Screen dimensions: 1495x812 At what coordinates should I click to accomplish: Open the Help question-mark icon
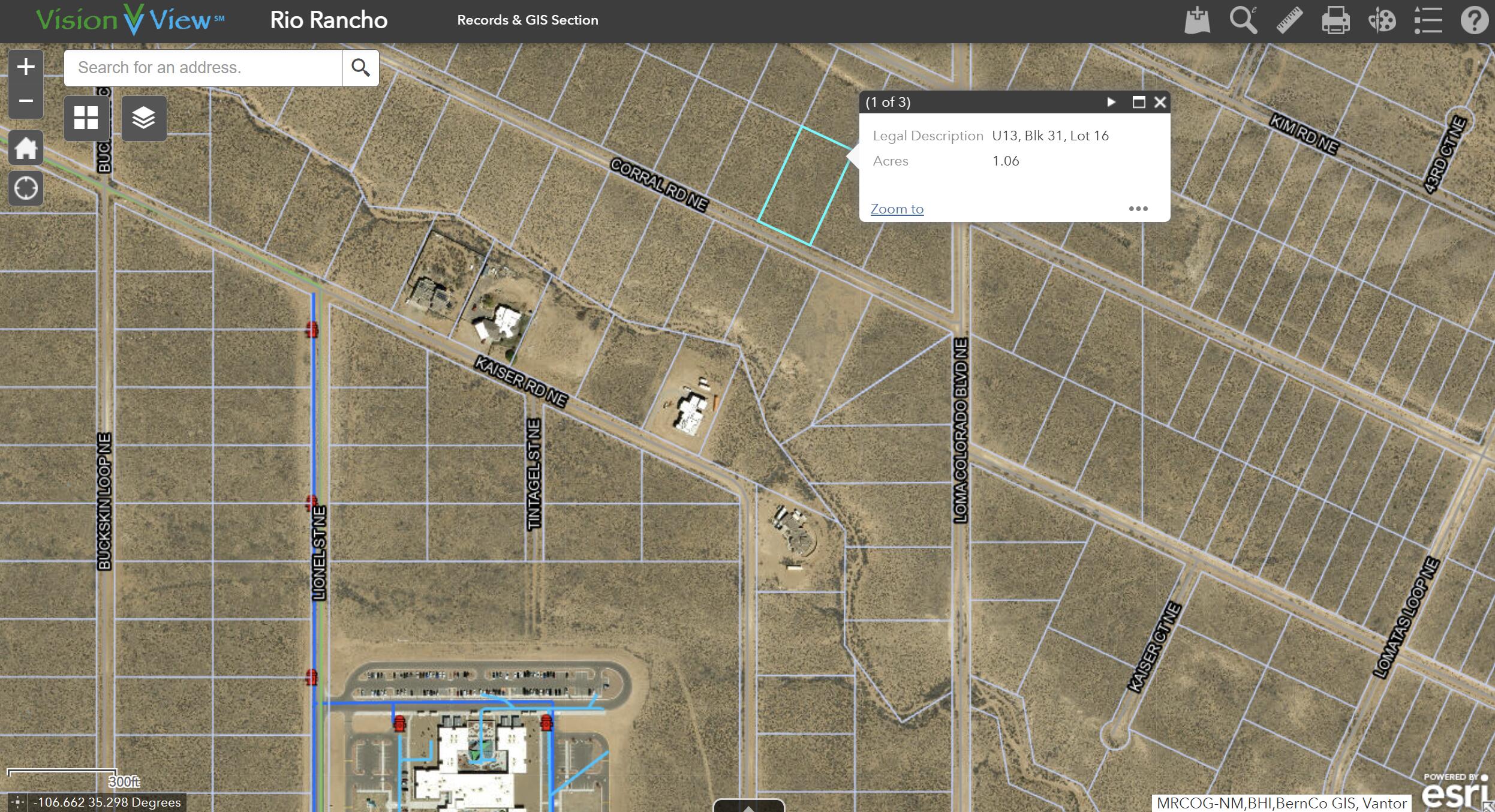[1474, 20]
